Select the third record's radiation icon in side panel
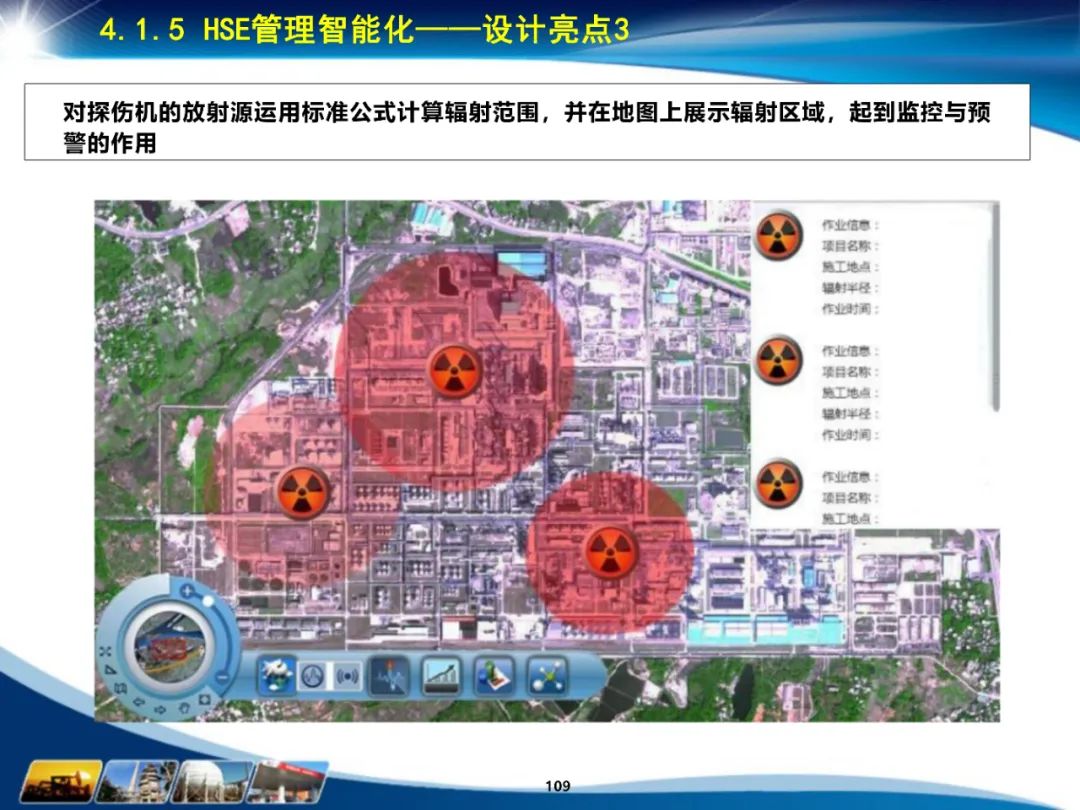This screenshot has width=1080, height=810. pyautogui.click(x=778, y=483)
